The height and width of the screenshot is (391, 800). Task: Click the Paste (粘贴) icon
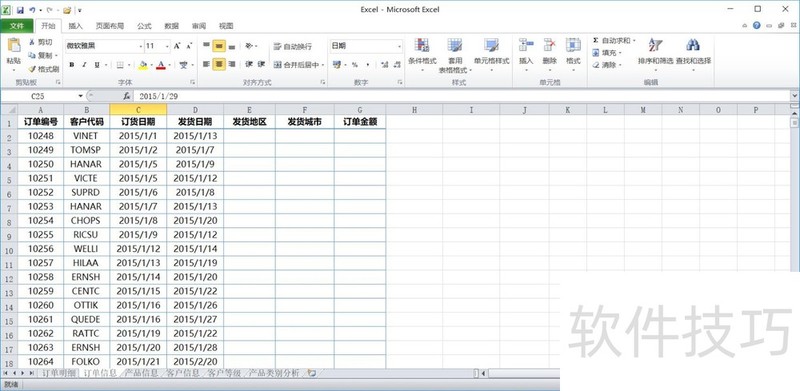coord(14,47)
